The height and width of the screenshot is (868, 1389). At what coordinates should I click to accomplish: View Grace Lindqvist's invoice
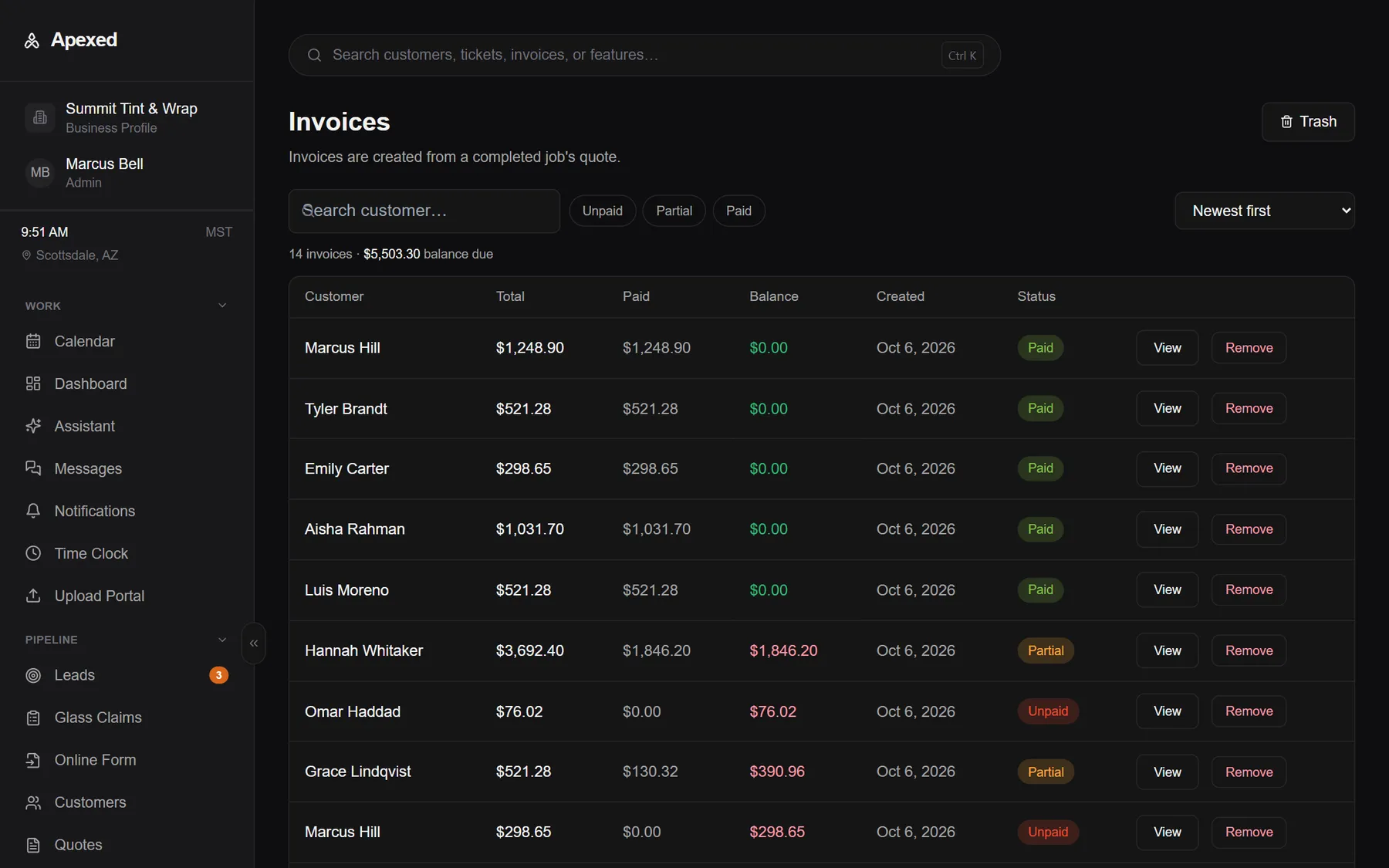(1168, 772)
